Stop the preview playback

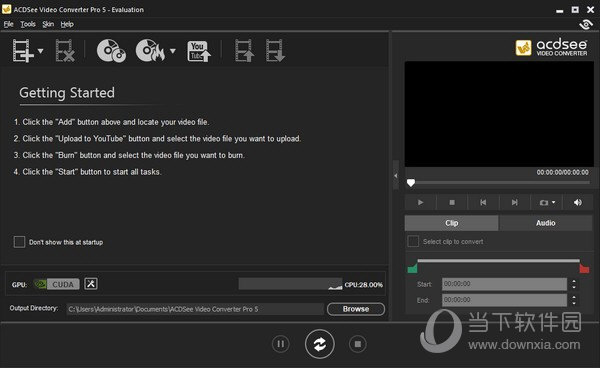point(452,202)
